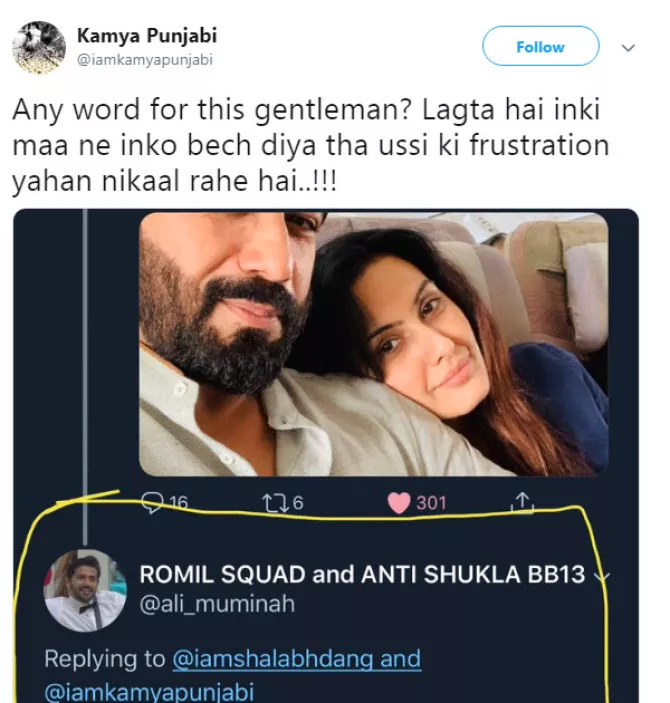Expand the chevron menu beside Follow

pyautogui.click(x=628, y=47)
